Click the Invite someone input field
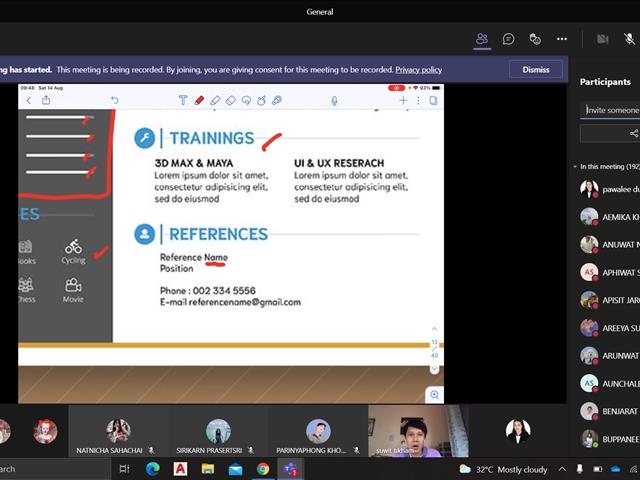The image size is (640, 480). tap(610, 110)
